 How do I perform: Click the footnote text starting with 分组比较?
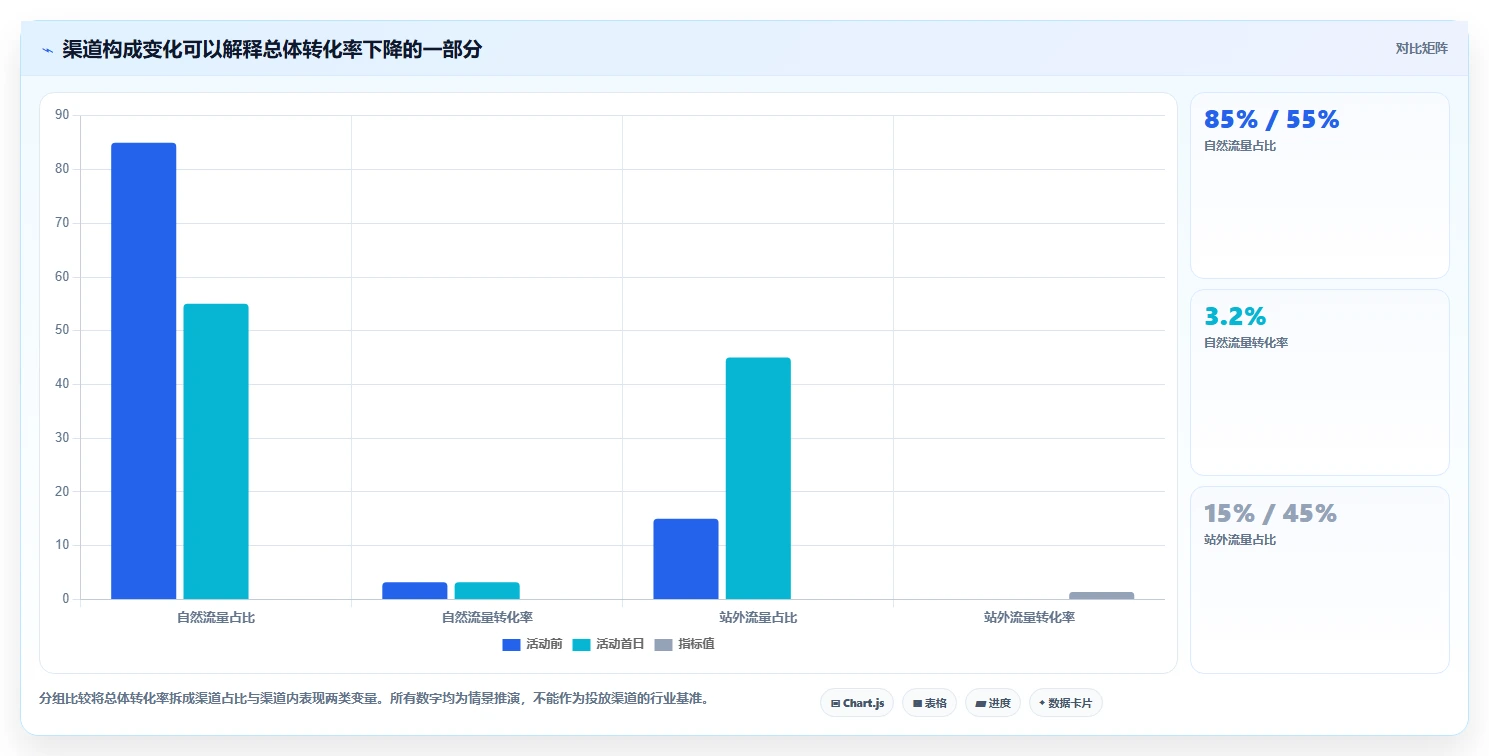tap(374, 698)
